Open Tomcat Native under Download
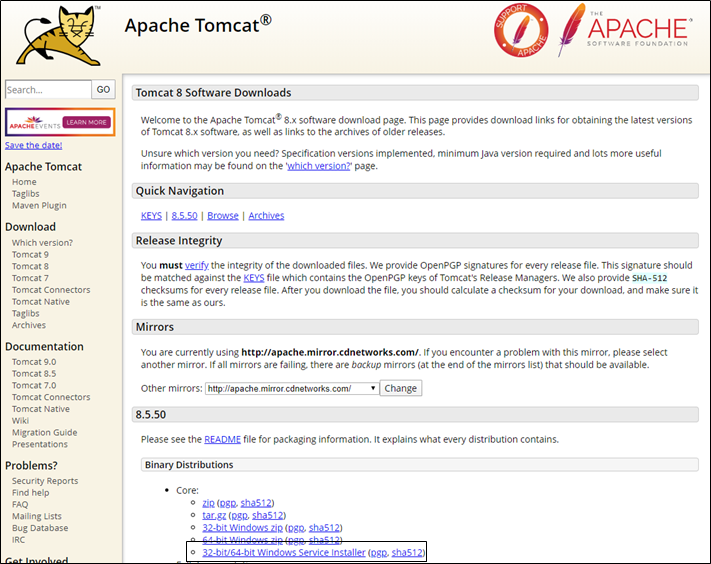 click(x=41, y=301)
